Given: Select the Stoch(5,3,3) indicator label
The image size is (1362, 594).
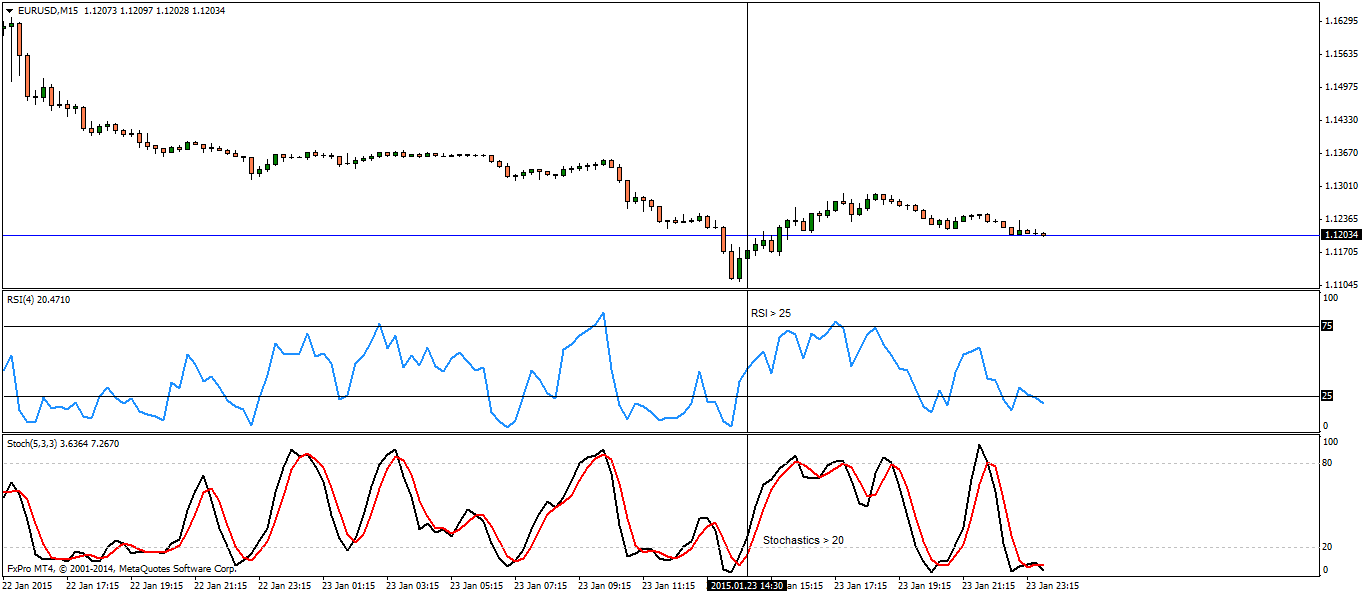Looking at the screenshot, I should [x=64, y=443].
